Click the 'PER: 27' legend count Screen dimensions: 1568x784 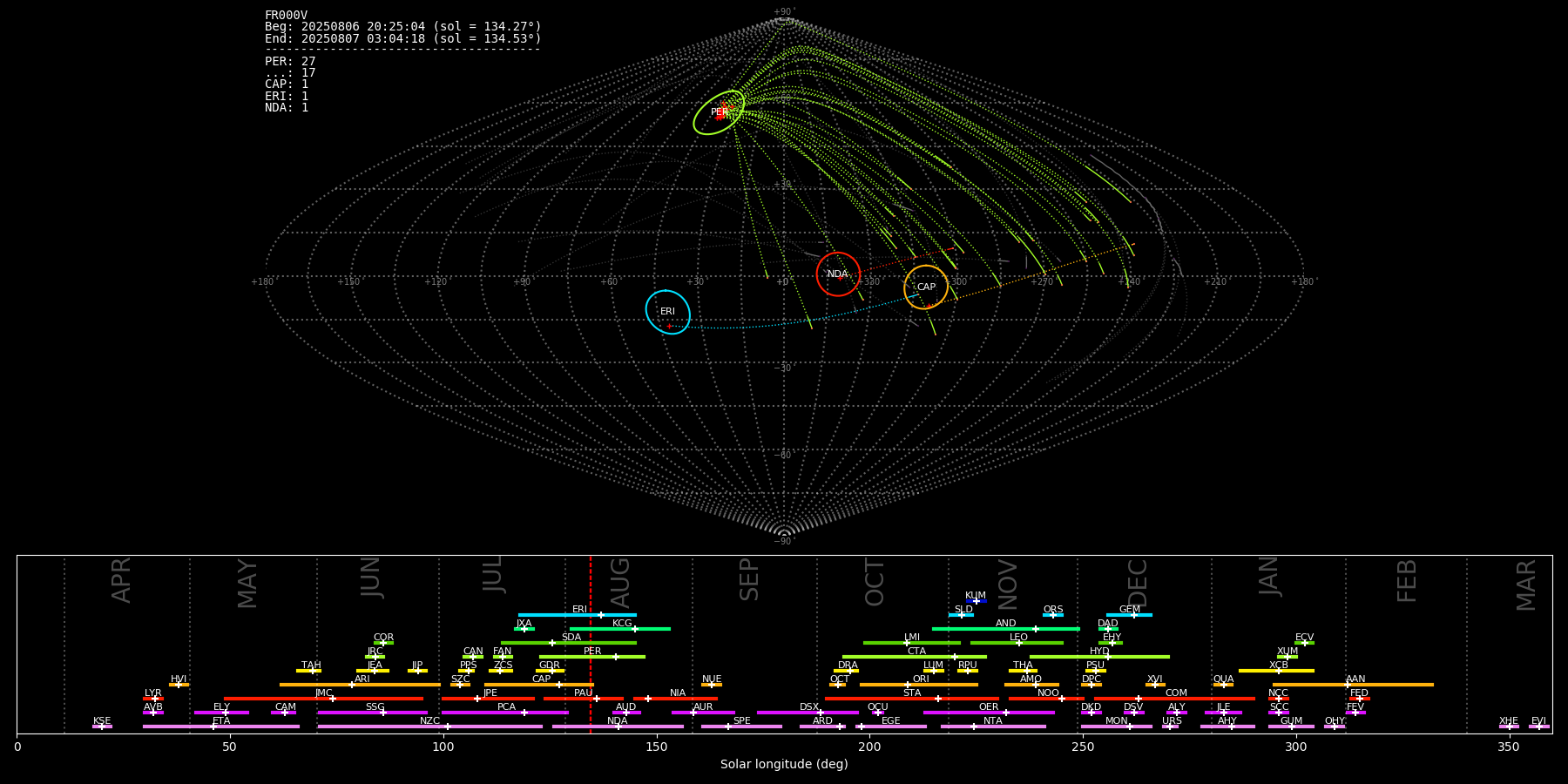click(x=290, y=62)
